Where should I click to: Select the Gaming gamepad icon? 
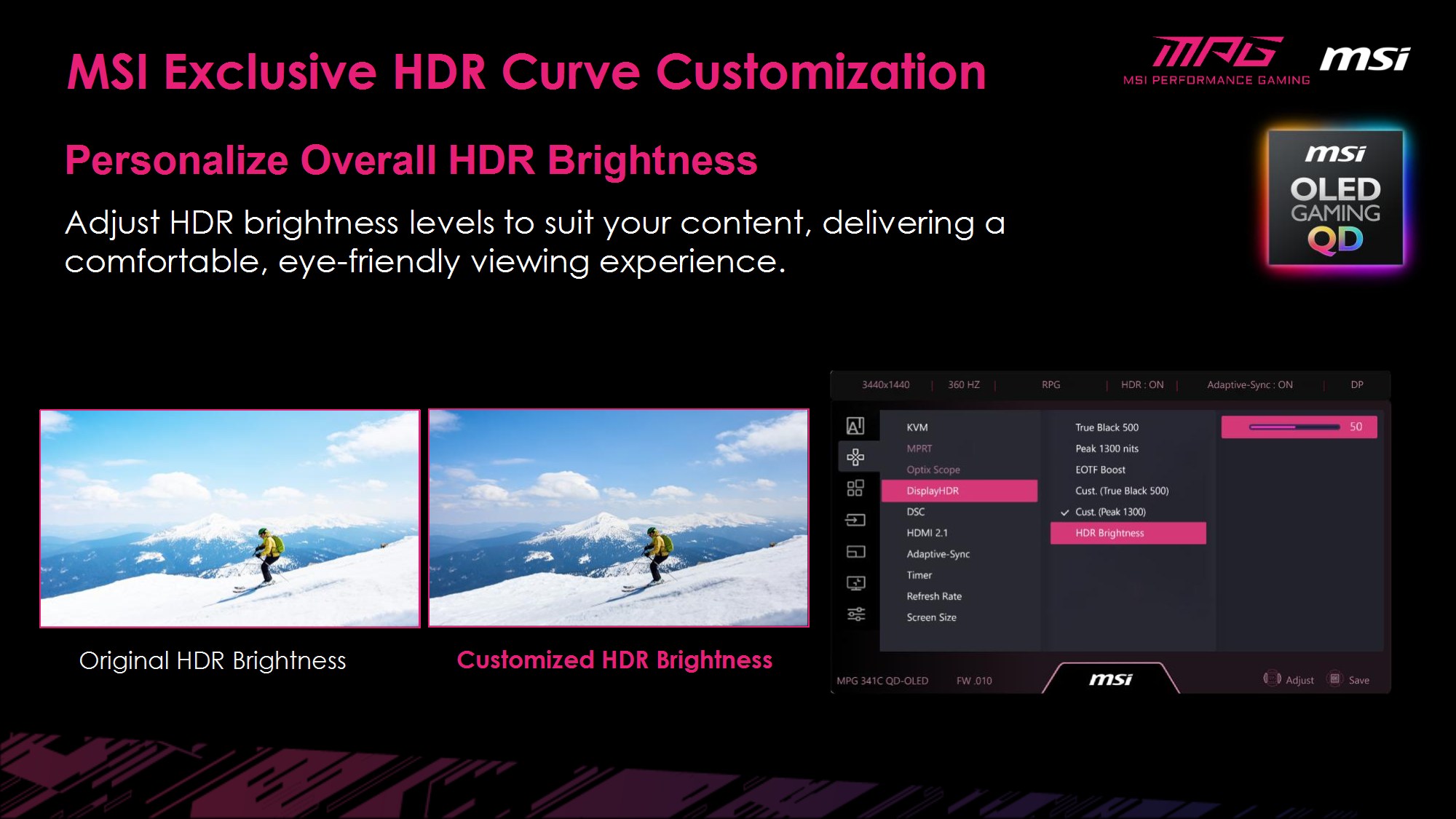tap(855, 457)
